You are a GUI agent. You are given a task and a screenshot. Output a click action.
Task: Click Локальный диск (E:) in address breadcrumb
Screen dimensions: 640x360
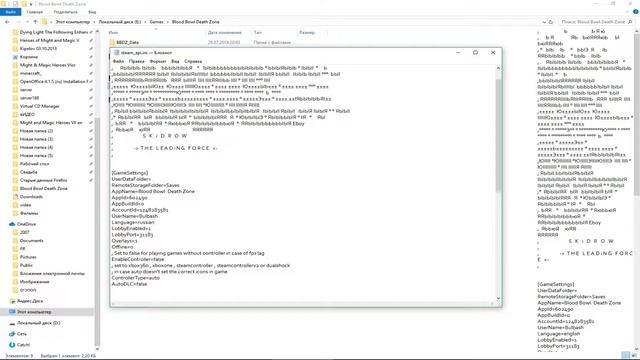(120, 22)
